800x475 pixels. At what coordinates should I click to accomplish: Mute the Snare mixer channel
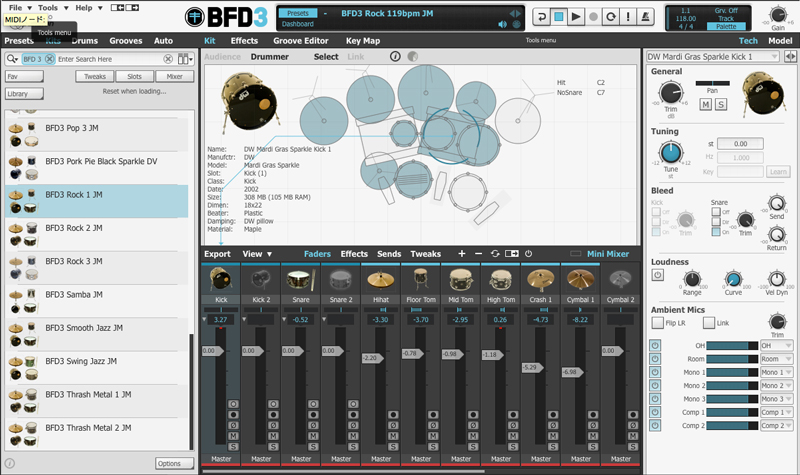pyautogui.click(x=313, y=436)
